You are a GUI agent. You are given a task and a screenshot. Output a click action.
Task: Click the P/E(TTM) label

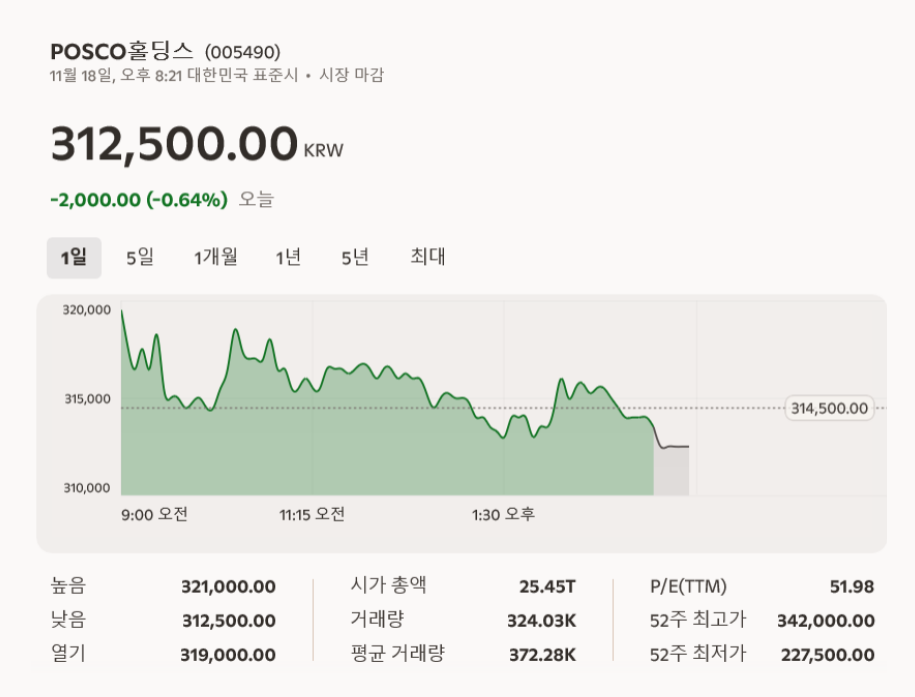[689, 587]
